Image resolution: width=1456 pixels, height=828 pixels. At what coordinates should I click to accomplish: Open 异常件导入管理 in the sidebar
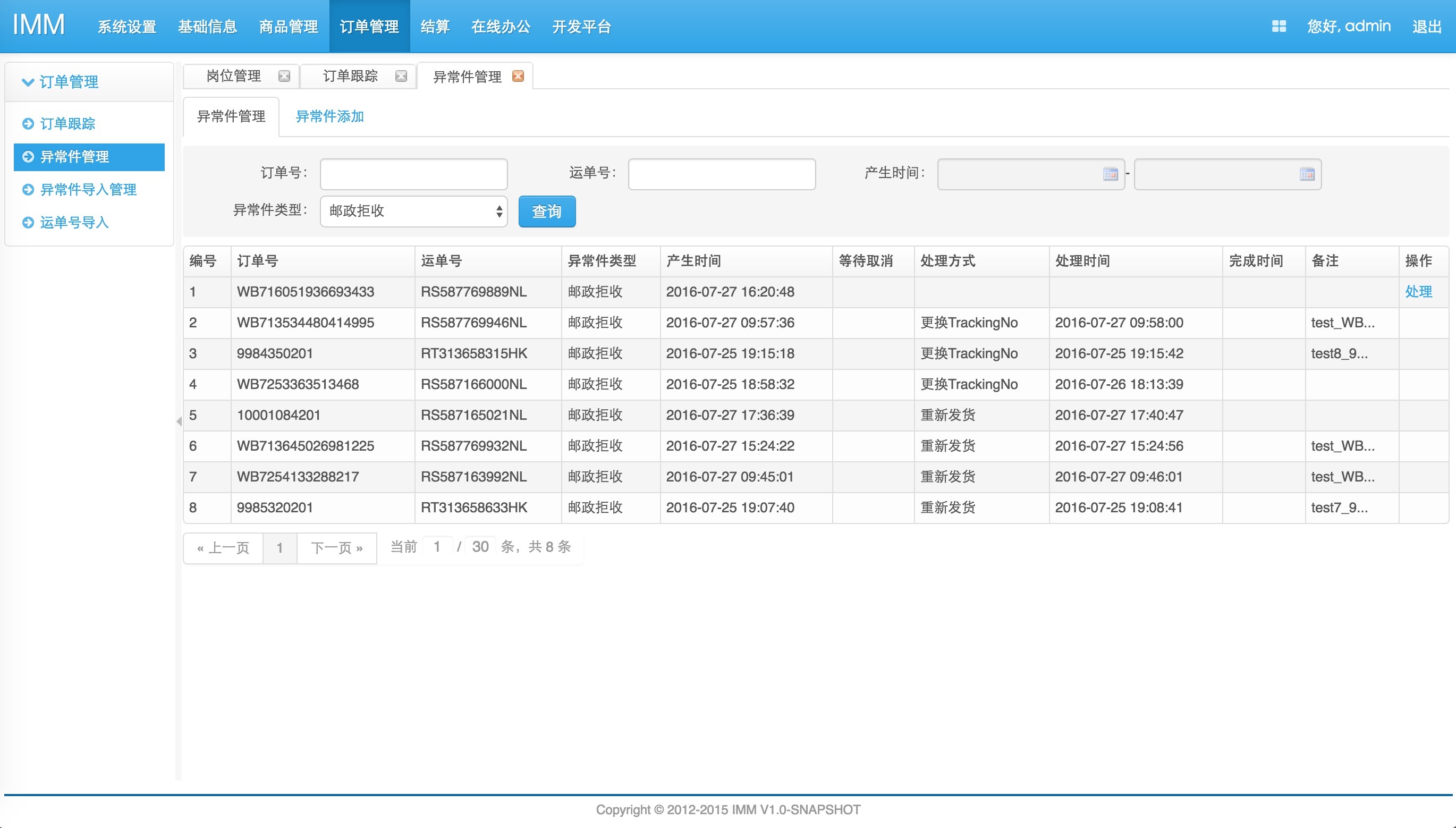tap(88, 189)
